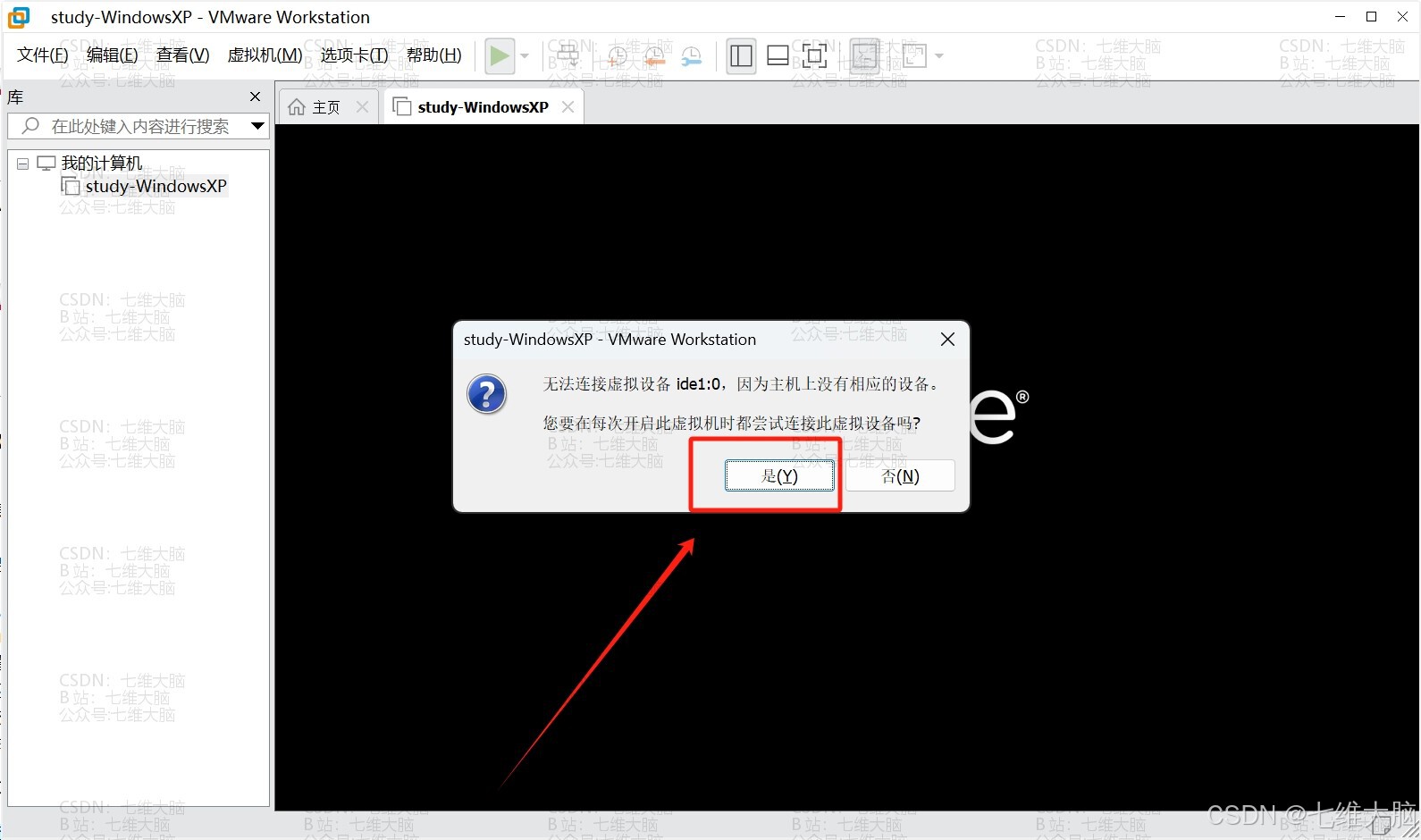Select study-WindowsXP in the library tree
Screen dimensions: 1421x840
pos(156,186)
